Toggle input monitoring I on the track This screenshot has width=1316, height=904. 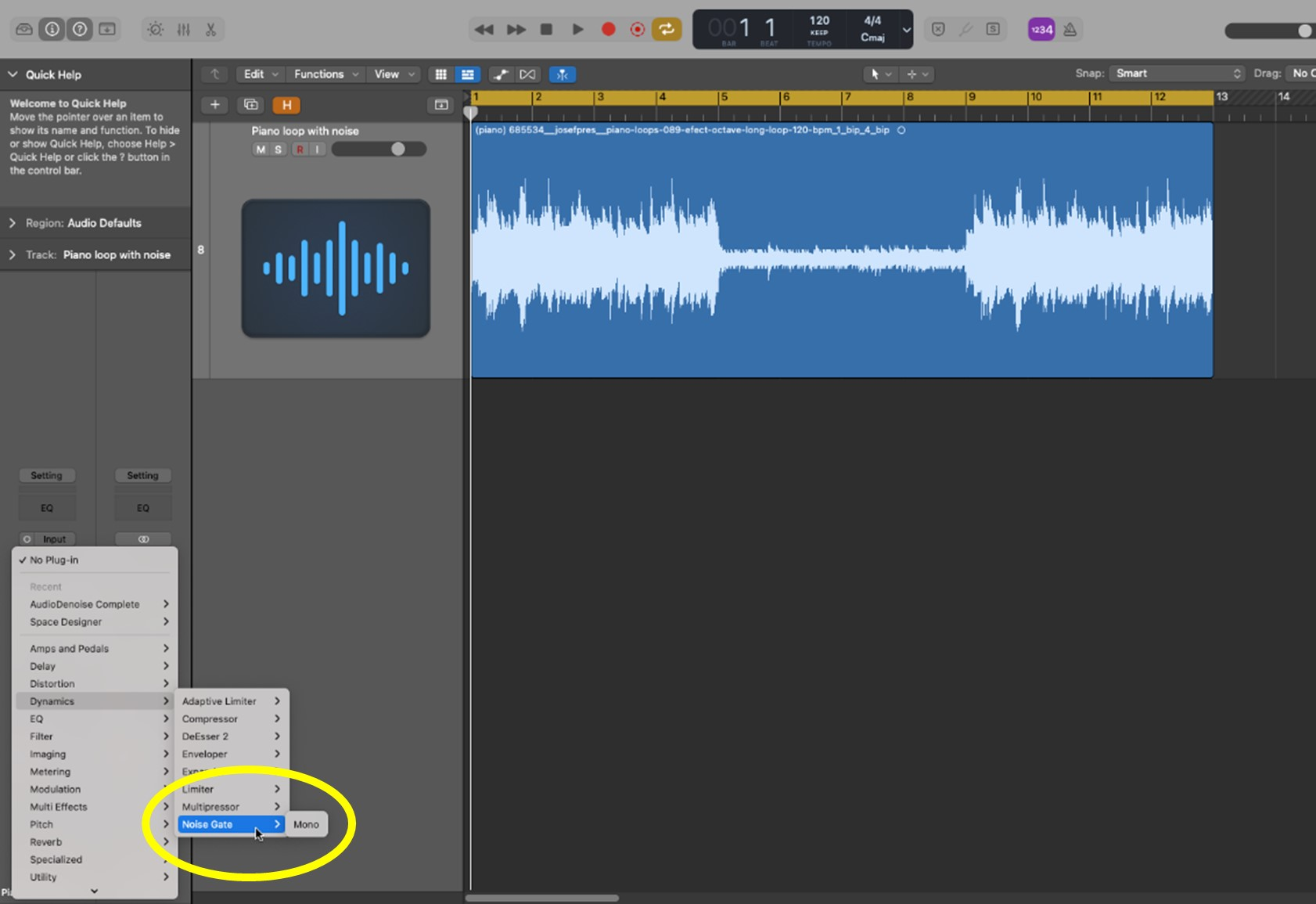317,149
